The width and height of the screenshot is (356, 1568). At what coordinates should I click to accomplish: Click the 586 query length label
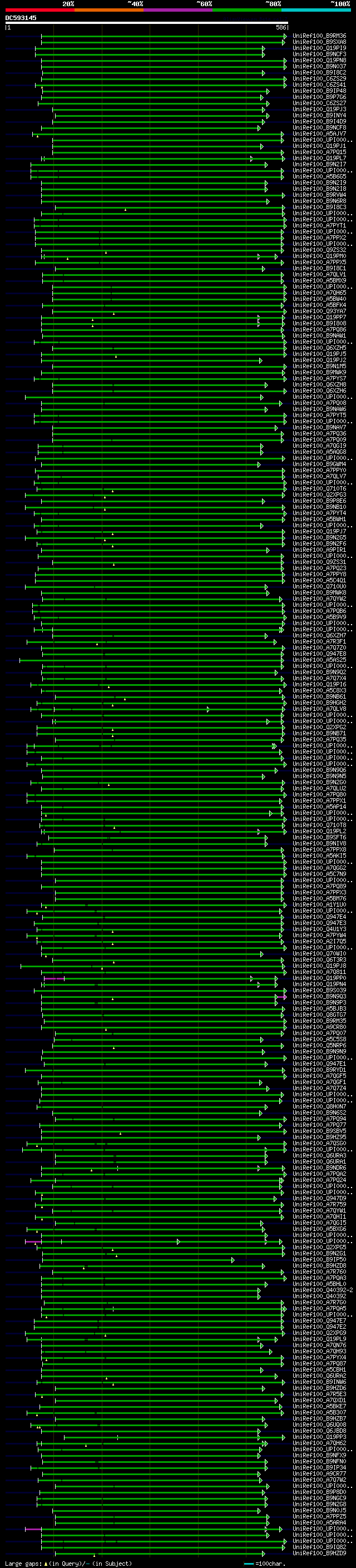[280, 27]
